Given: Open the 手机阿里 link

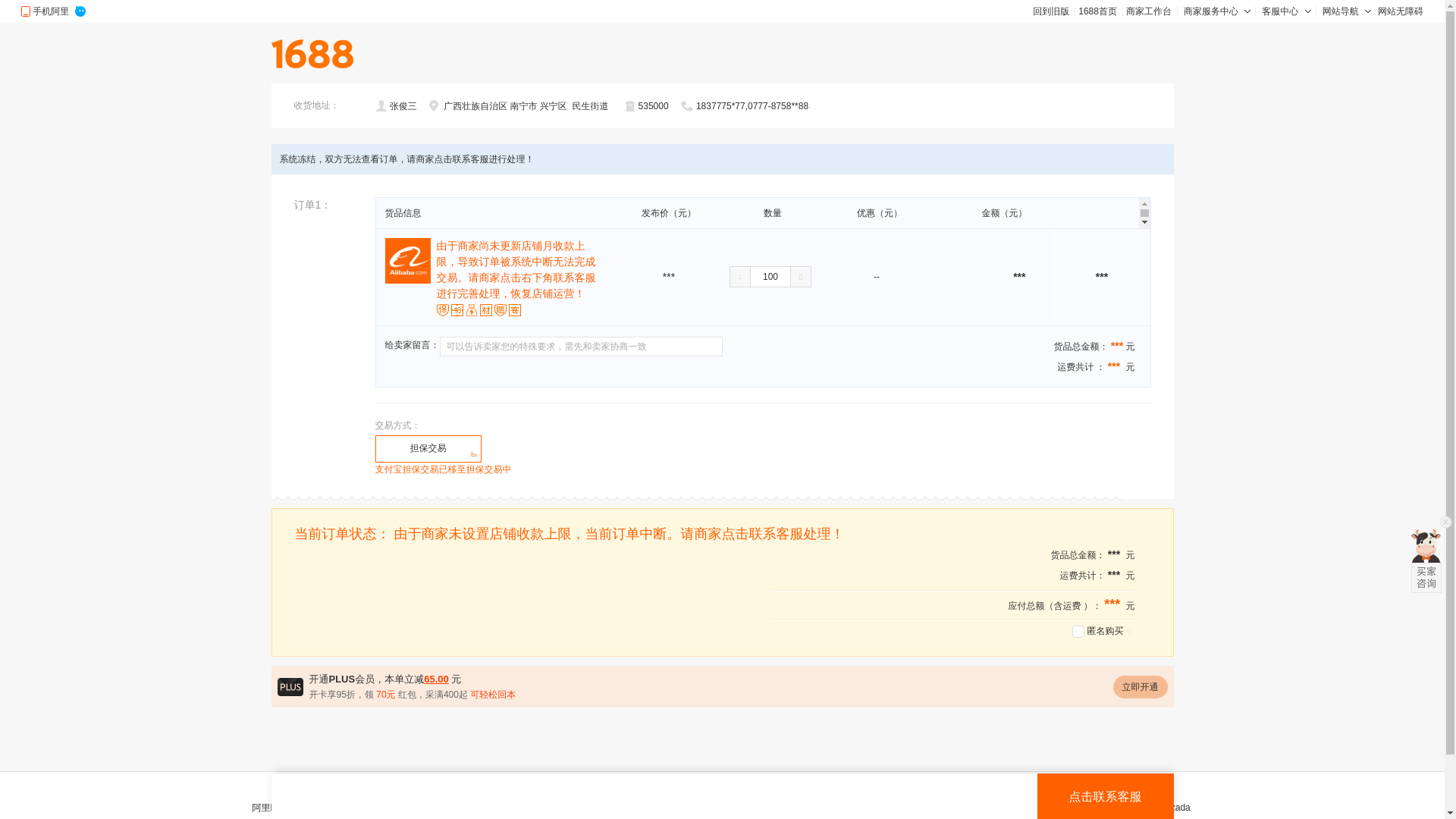Looking at the screenshot, I should (51, 11).
